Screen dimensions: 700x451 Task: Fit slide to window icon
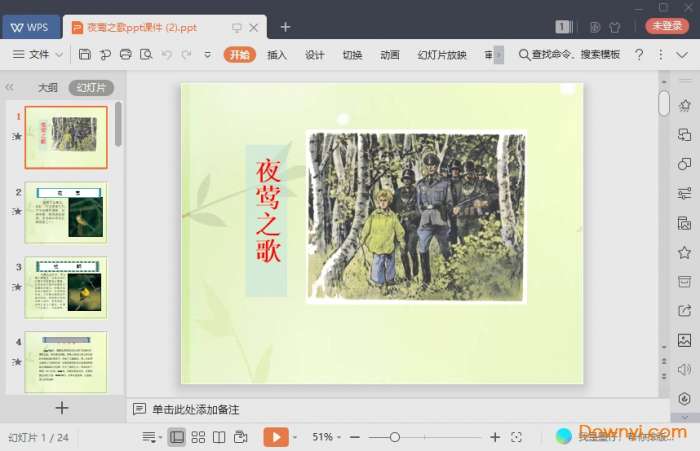517,437
